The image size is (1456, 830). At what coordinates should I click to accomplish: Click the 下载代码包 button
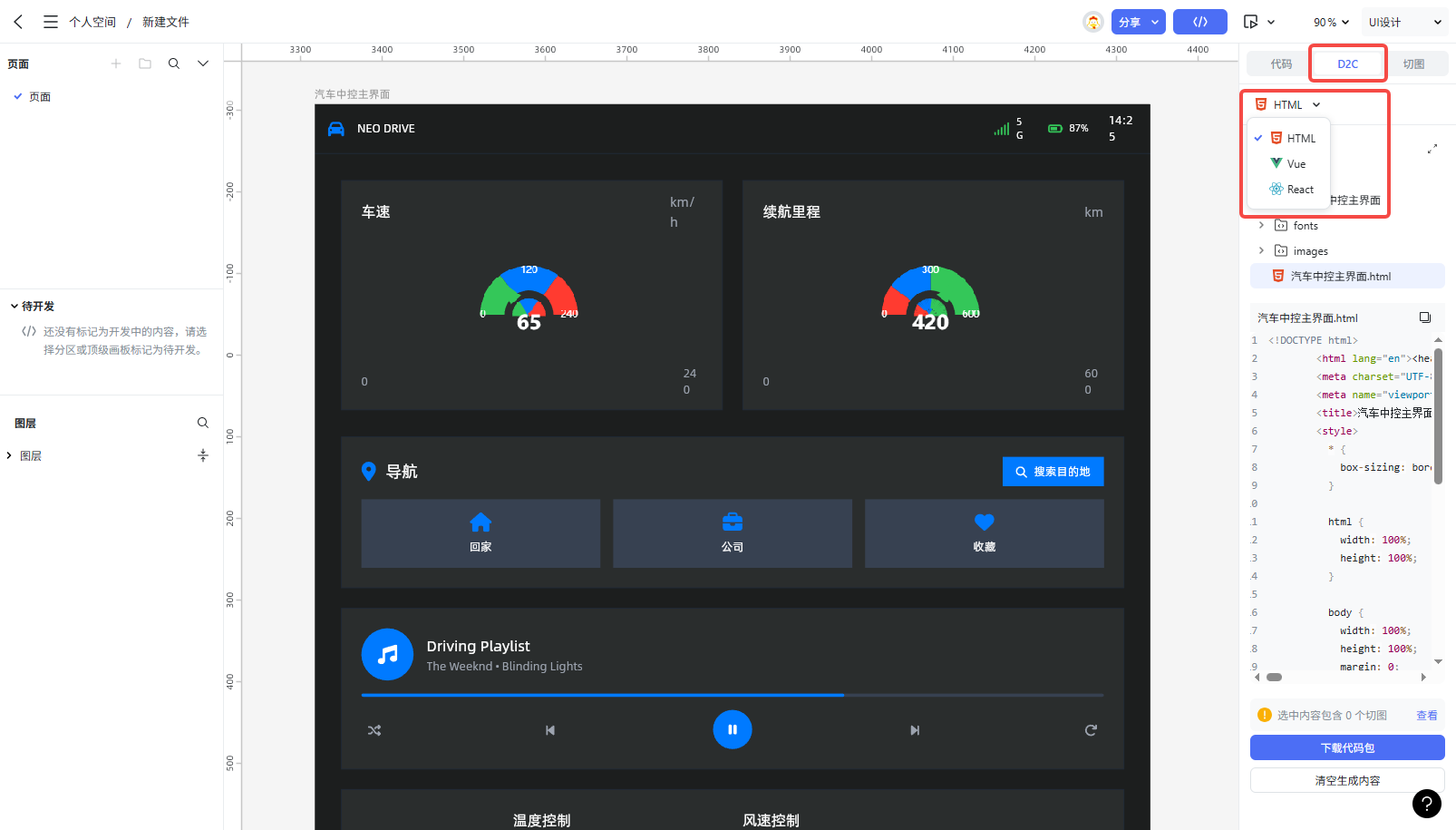[x=1347, y=747]
